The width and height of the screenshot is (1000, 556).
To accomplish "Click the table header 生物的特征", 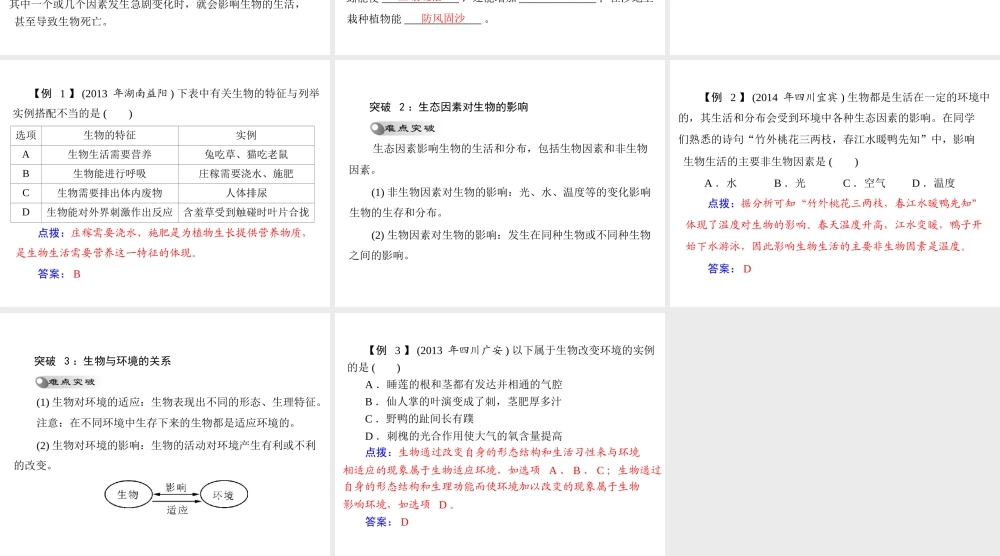I will click(110, 135).
